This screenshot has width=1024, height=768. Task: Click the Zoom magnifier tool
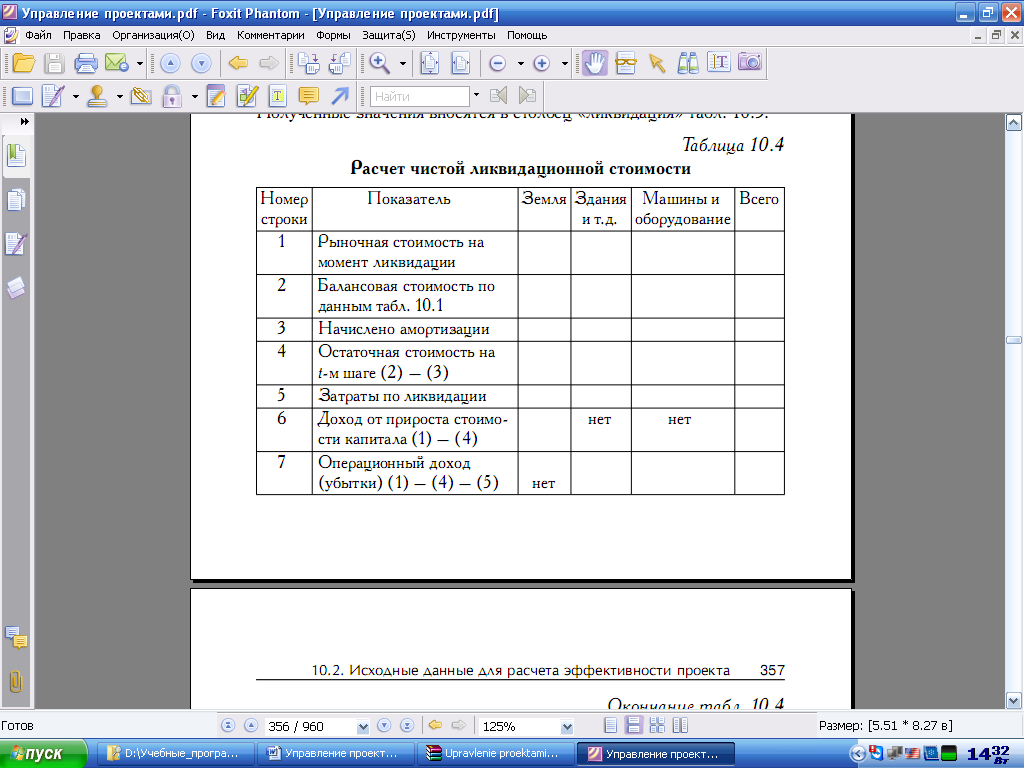[379, 63]
